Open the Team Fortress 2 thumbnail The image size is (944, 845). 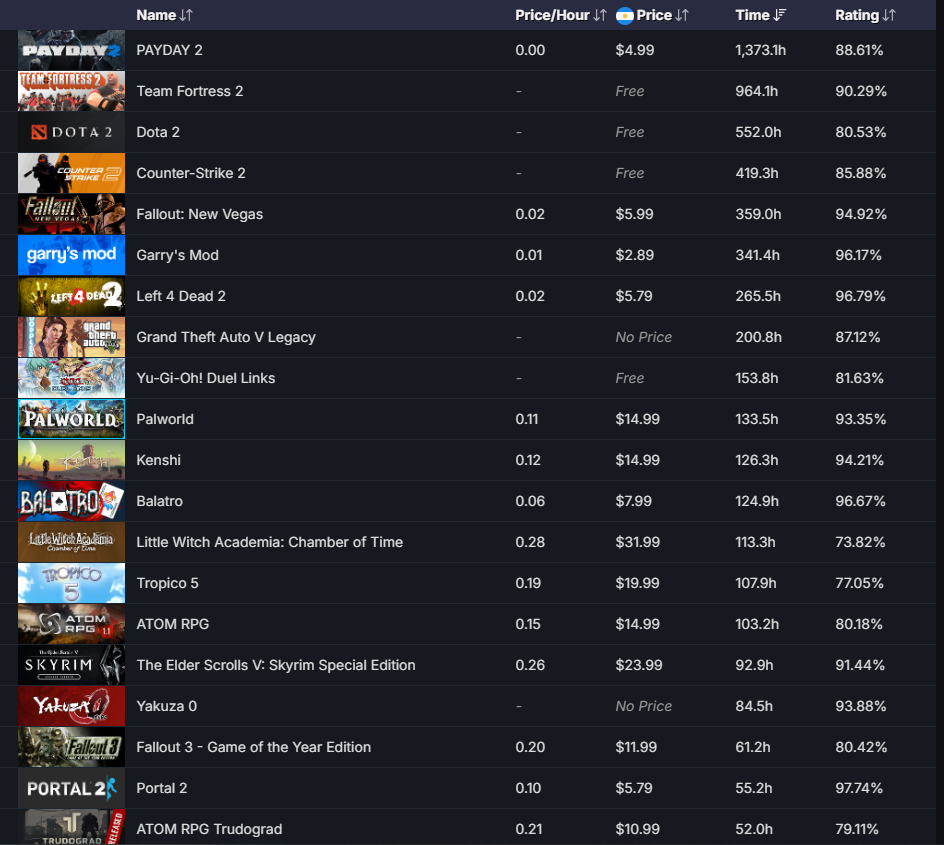click(72, 91)
